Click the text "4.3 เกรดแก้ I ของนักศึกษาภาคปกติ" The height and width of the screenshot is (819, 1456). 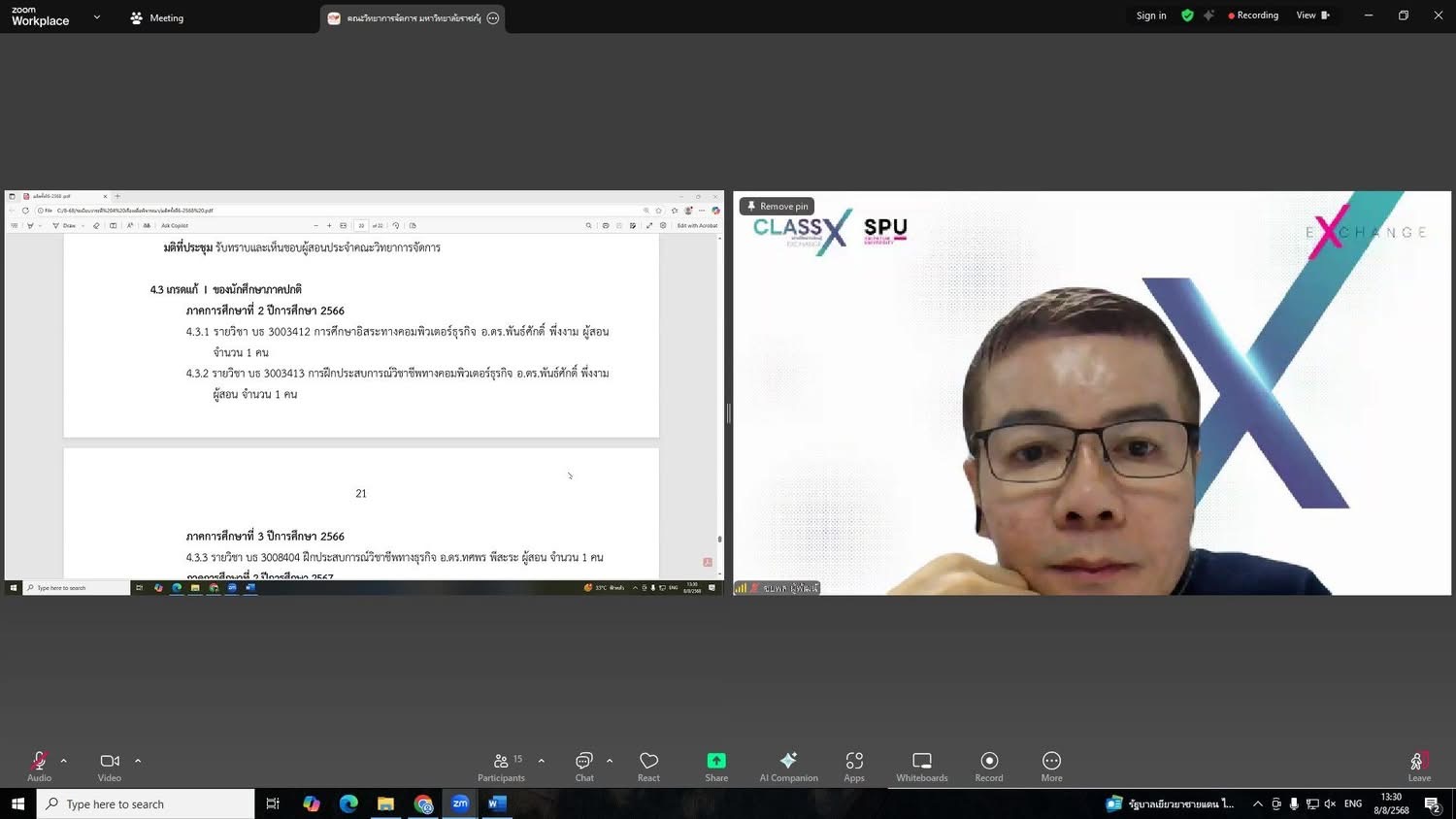point(226,289)
